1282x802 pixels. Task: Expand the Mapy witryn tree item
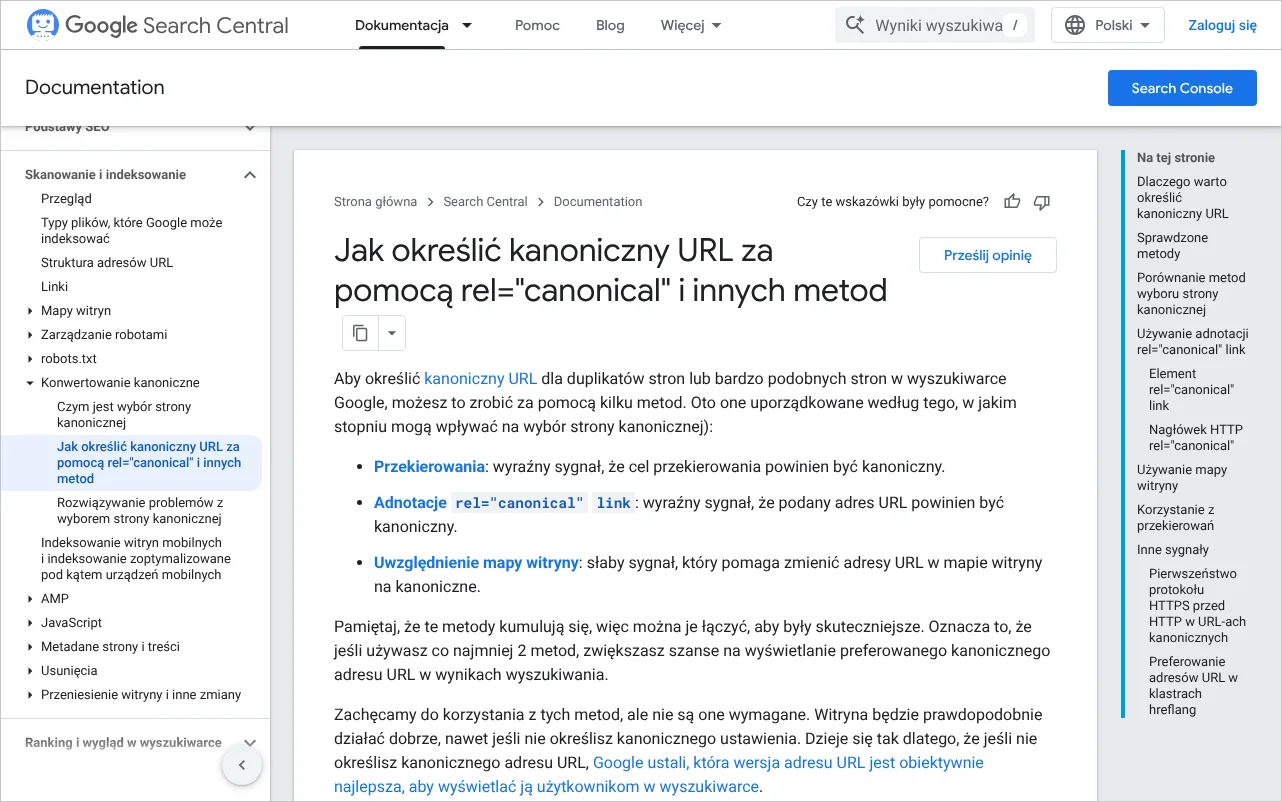pyautogui.click(x=30, y=311)
